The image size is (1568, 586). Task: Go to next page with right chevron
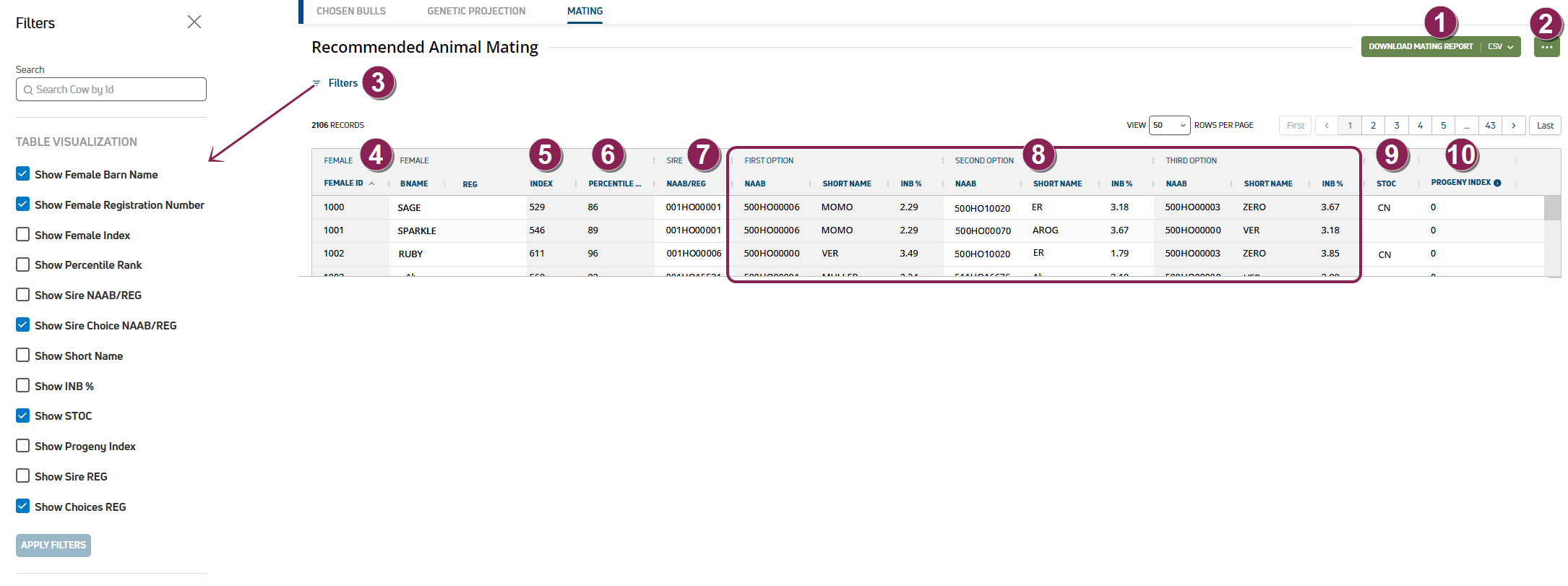tap(1514, 126)
